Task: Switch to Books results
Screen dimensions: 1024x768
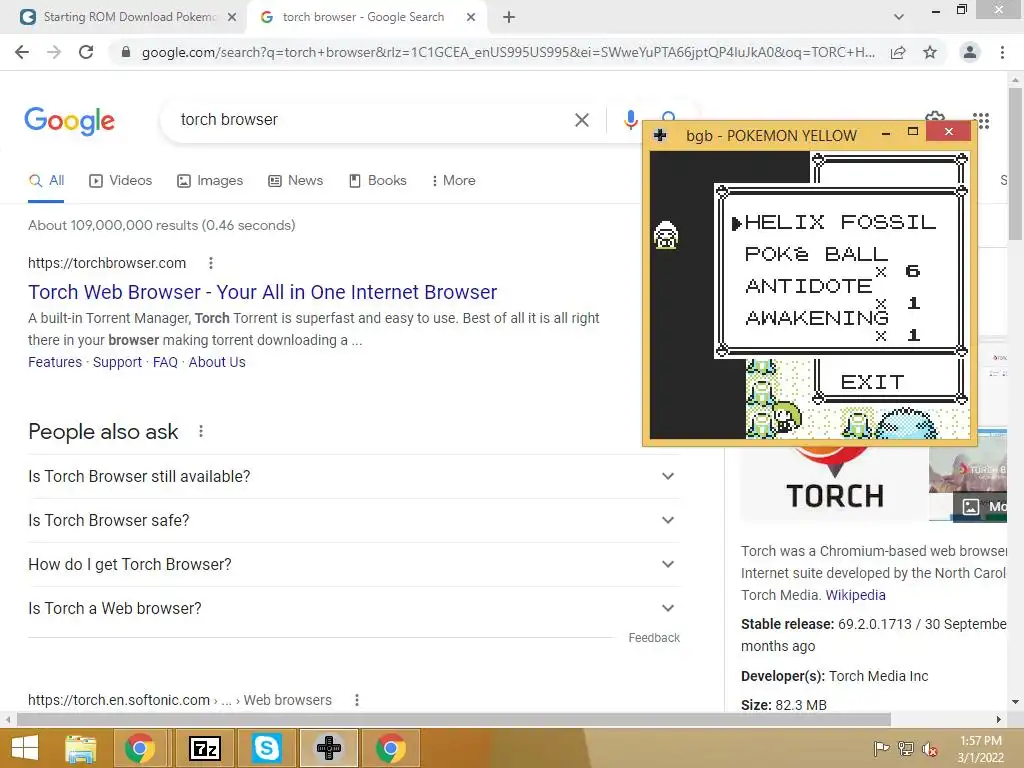Action: click(378, 180)
